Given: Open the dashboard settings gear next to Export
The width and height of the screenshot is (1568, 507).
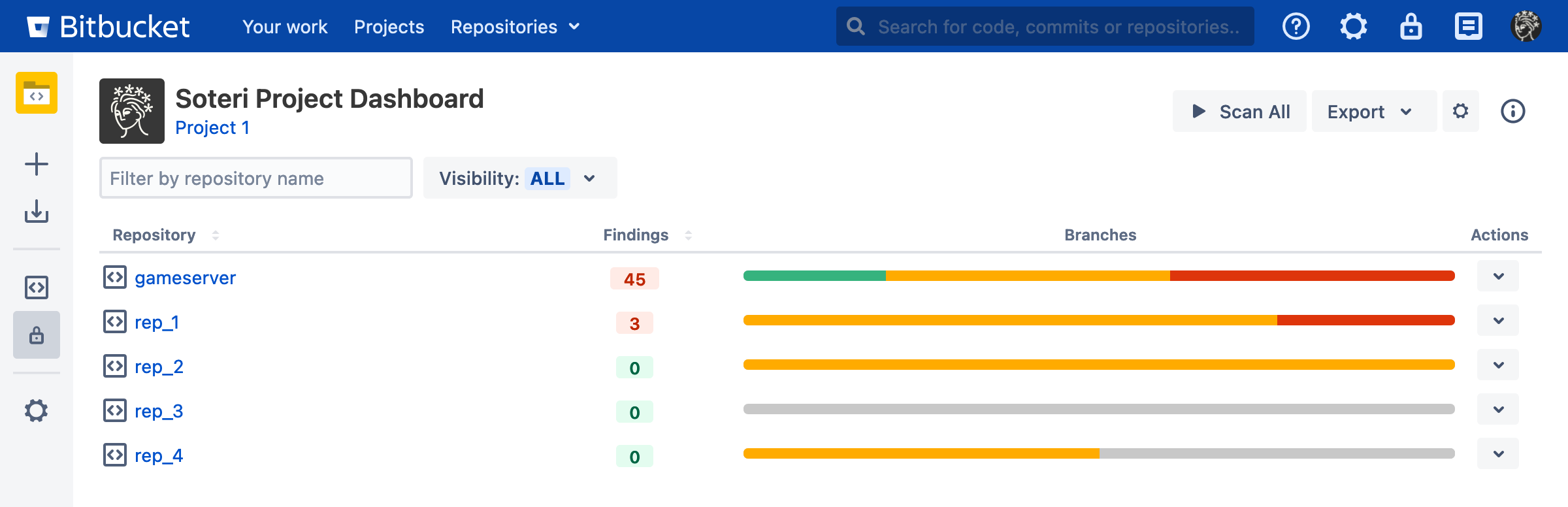Looking at the screenshot, I should (1460, 112).
